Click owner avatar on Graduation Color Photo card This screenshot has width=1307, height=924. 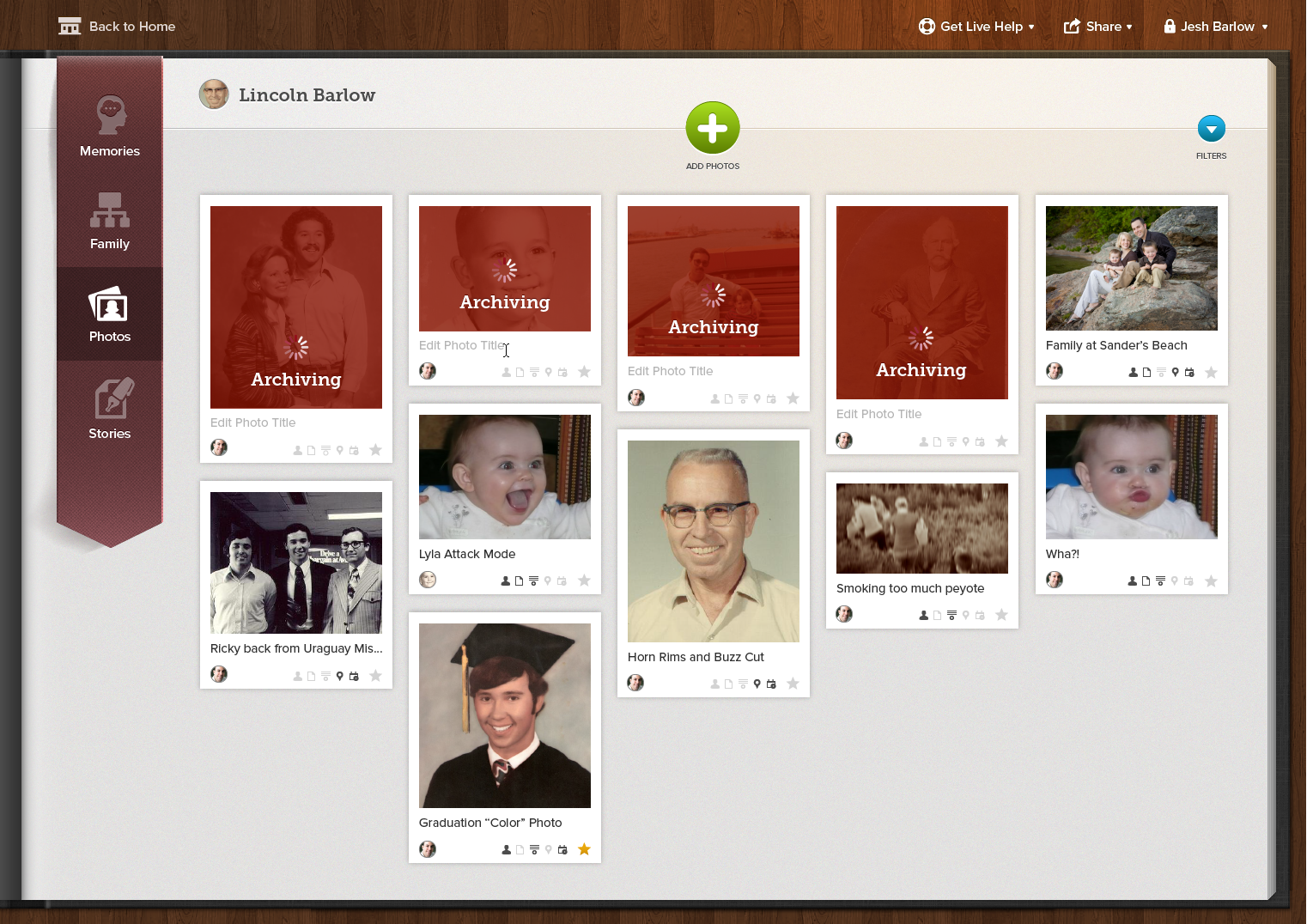428,849
